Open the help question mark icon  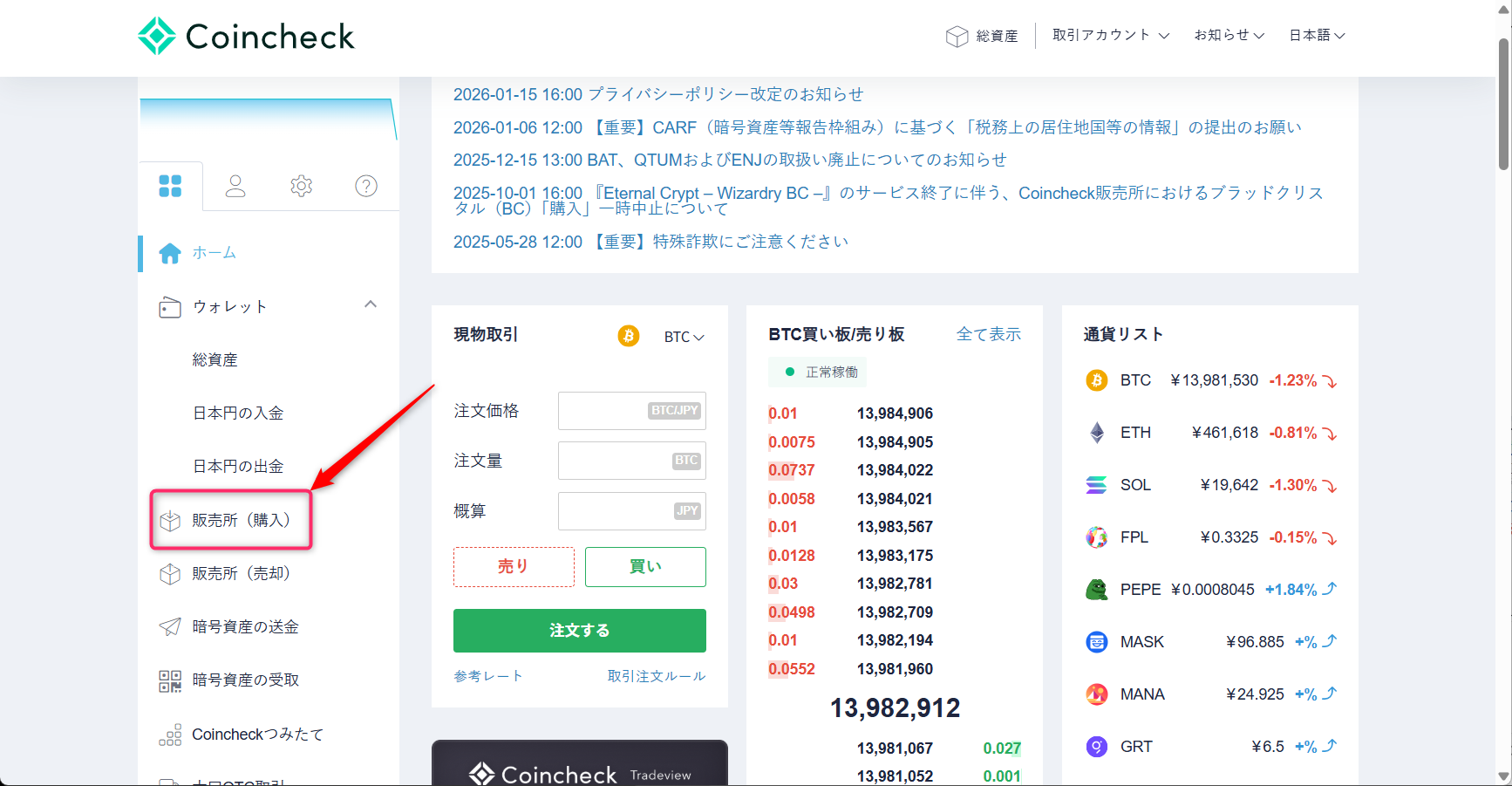pos(366,186)
